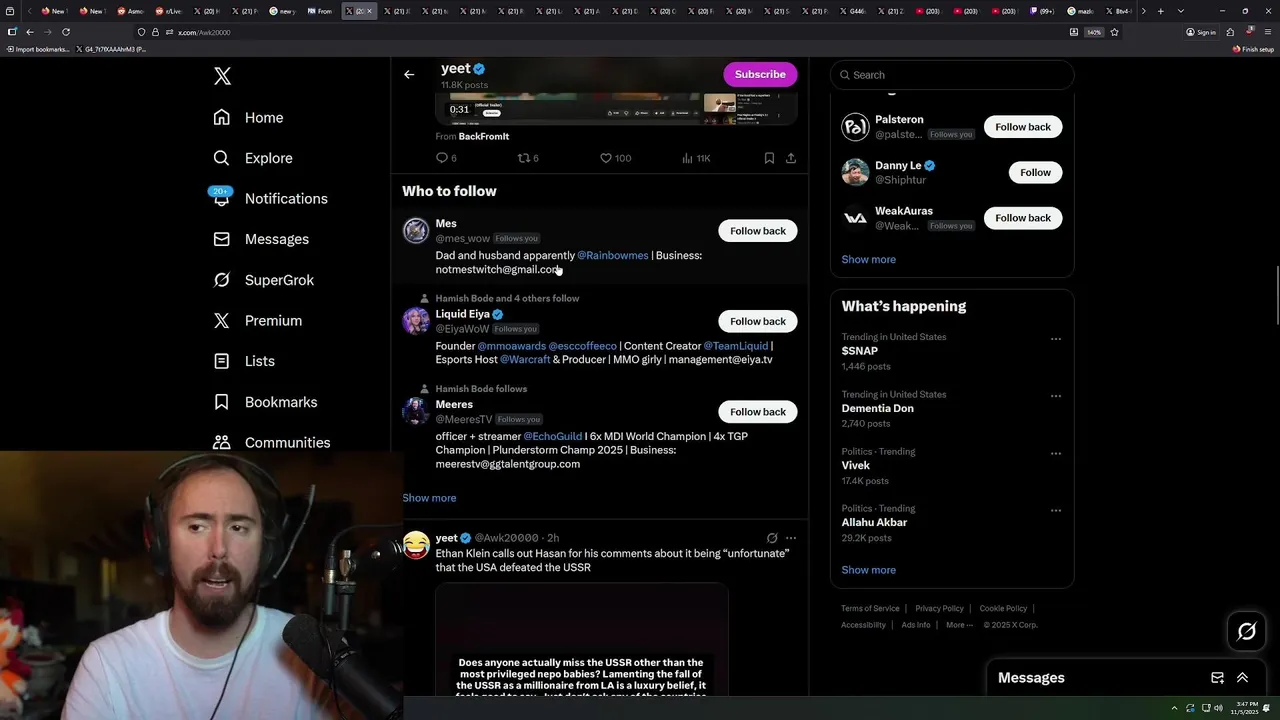Image resolution: width=1280 pixels, height=720 pixels.
Task: Click Import bookmarks in bookmarks bar
Action: pos(38,49)
